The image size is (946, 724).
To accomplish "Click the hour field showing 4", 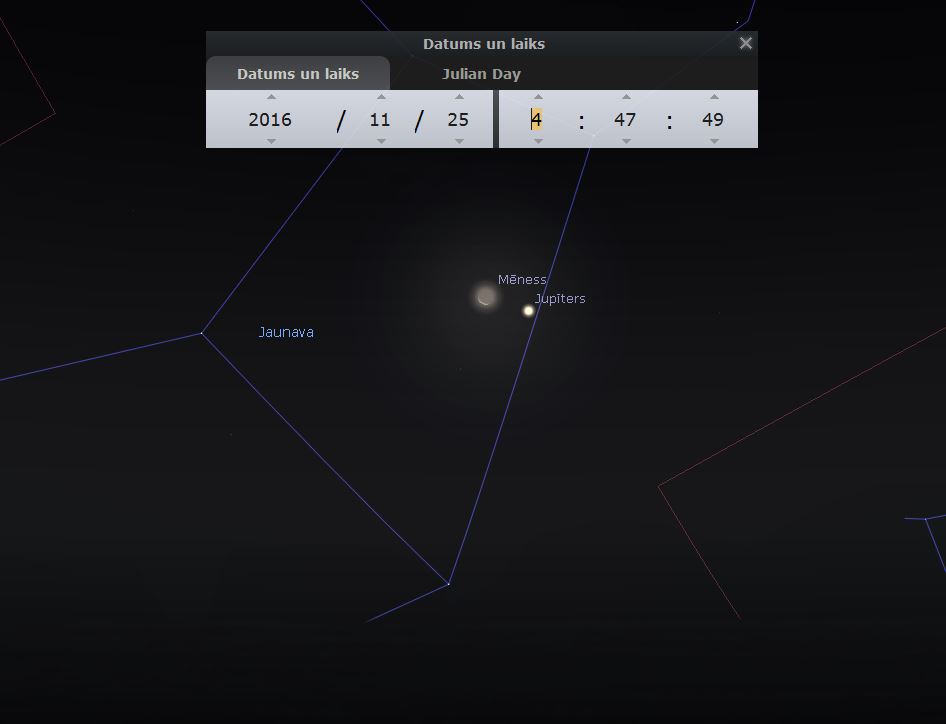I will click(x=536, y=119).
